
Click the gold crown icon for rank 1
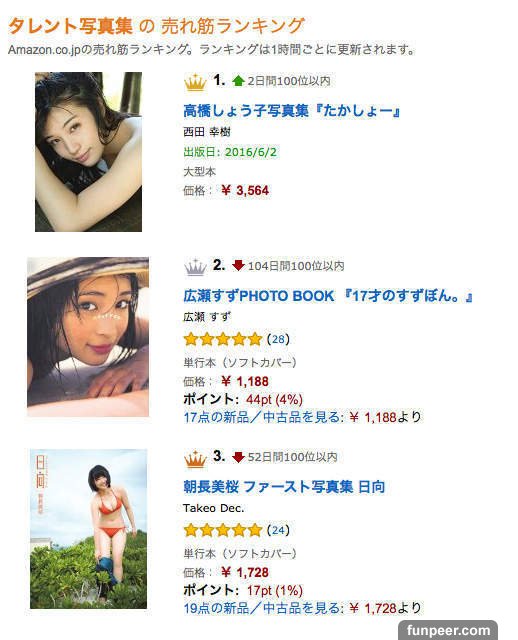point(195,82)
